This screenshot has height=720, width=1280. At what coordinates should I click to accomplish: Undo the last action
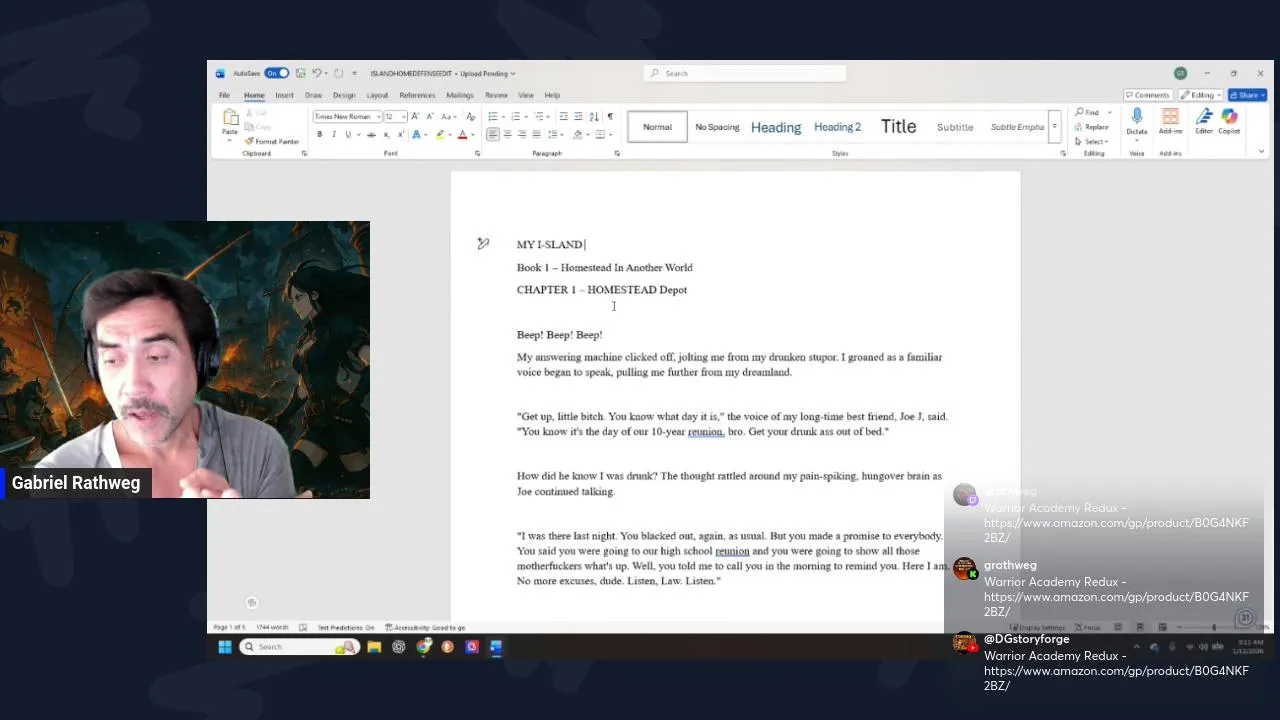click(316, 73)
